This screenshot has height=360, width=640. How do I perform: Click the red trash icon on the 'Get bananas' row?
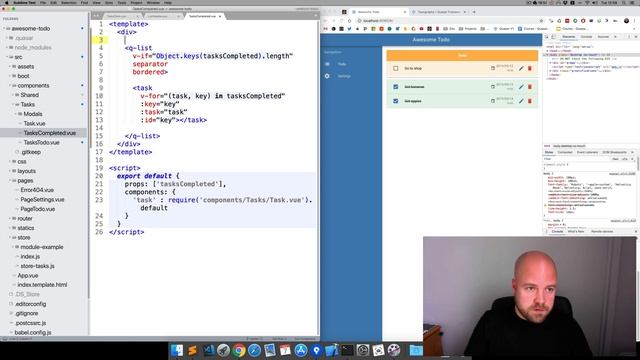coord(530,87)
